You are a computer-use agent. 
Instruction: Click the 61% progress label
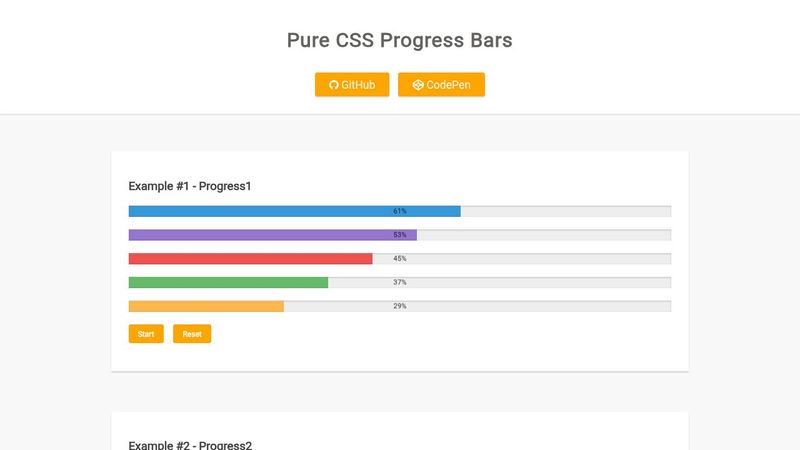[400, 211]
